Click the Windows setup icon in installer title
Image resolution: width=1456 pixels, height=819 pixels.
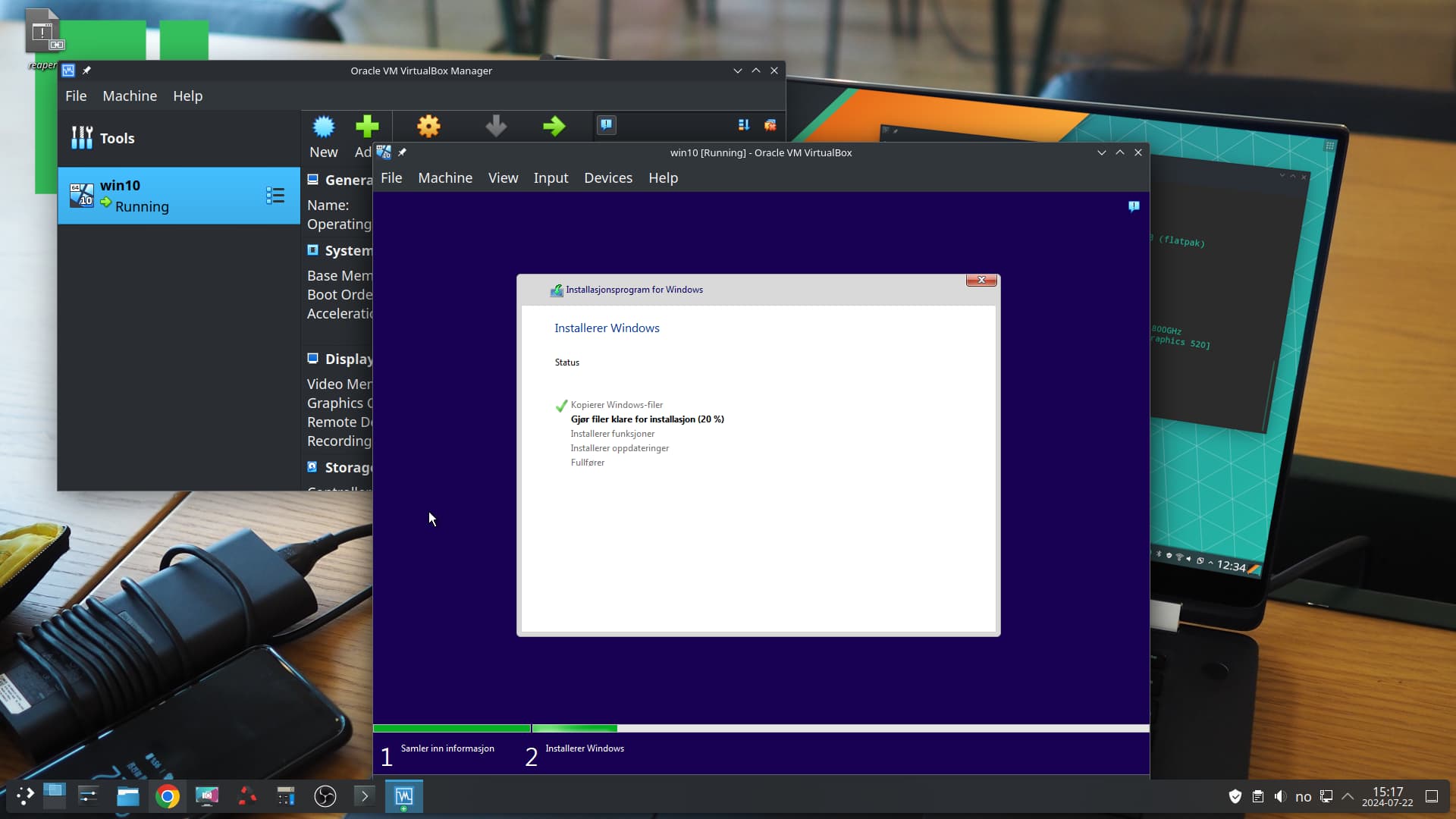tap(557, 290)
